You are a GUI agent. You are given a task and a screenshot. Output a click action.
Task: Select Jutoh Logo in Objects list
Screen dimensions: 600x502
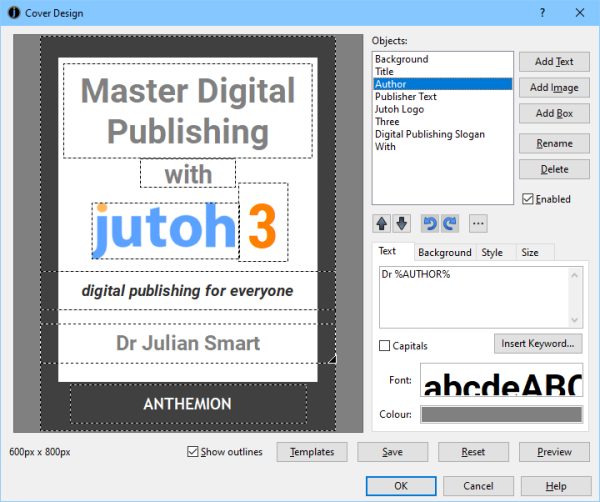(x=442, y=109)
